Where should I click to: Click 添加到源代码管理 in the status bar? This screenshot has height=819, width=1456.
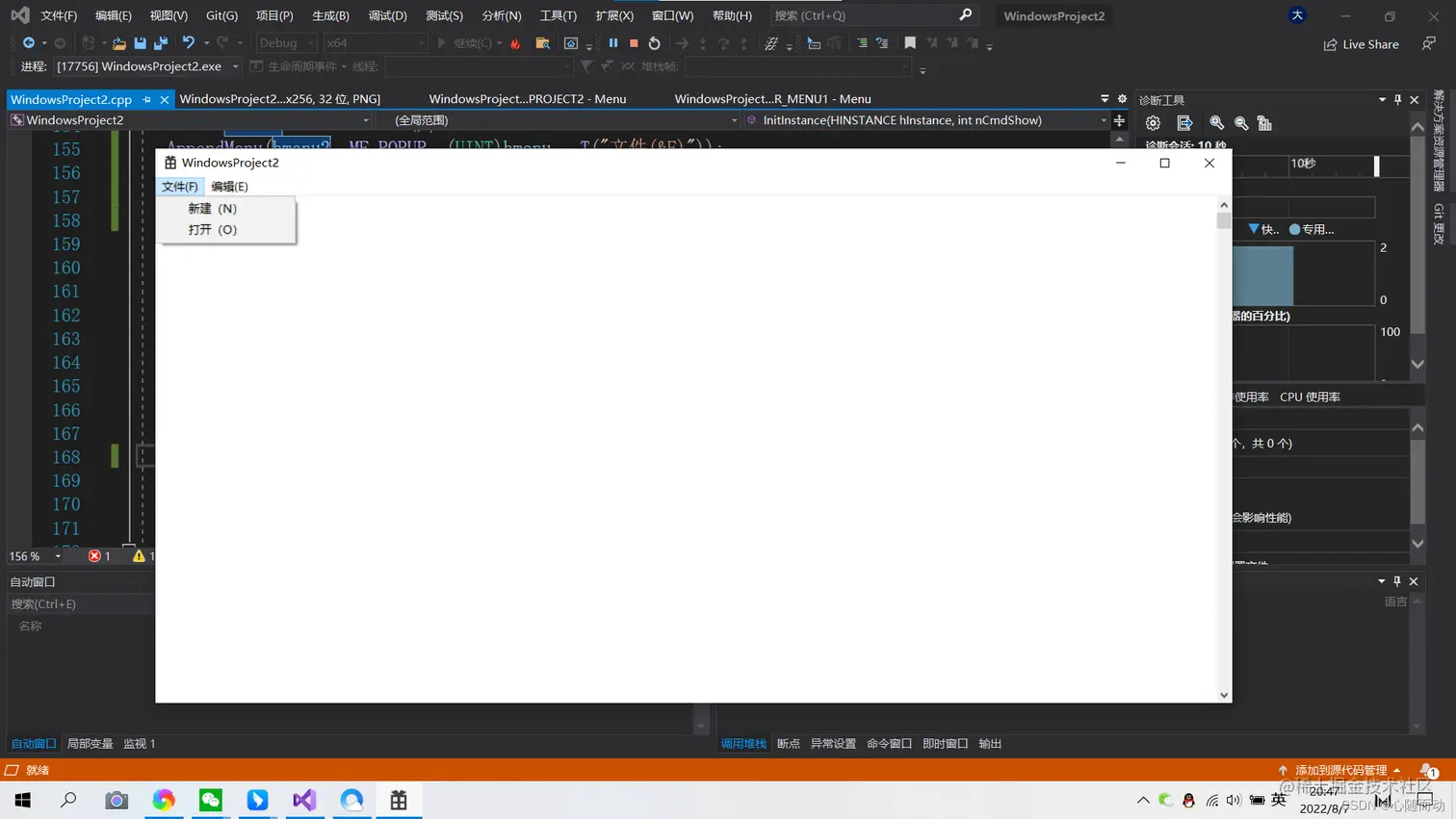coord(1339,770)
